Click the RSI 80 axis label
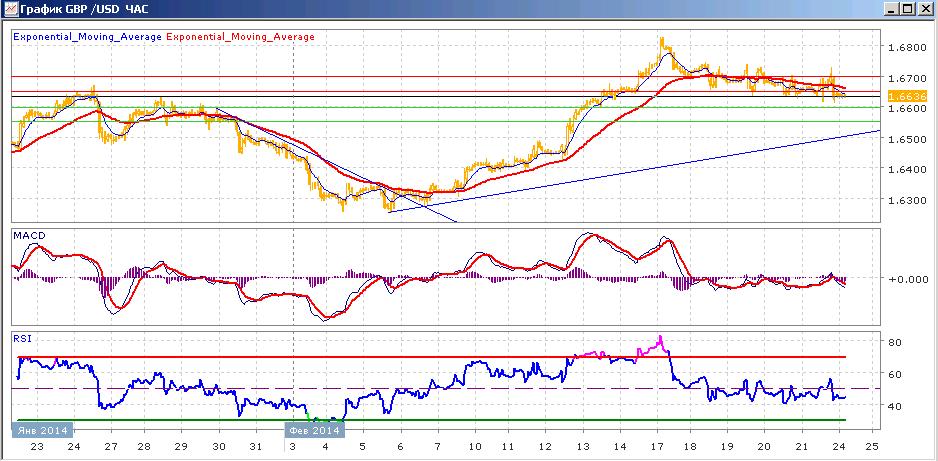 coord(896,343)
